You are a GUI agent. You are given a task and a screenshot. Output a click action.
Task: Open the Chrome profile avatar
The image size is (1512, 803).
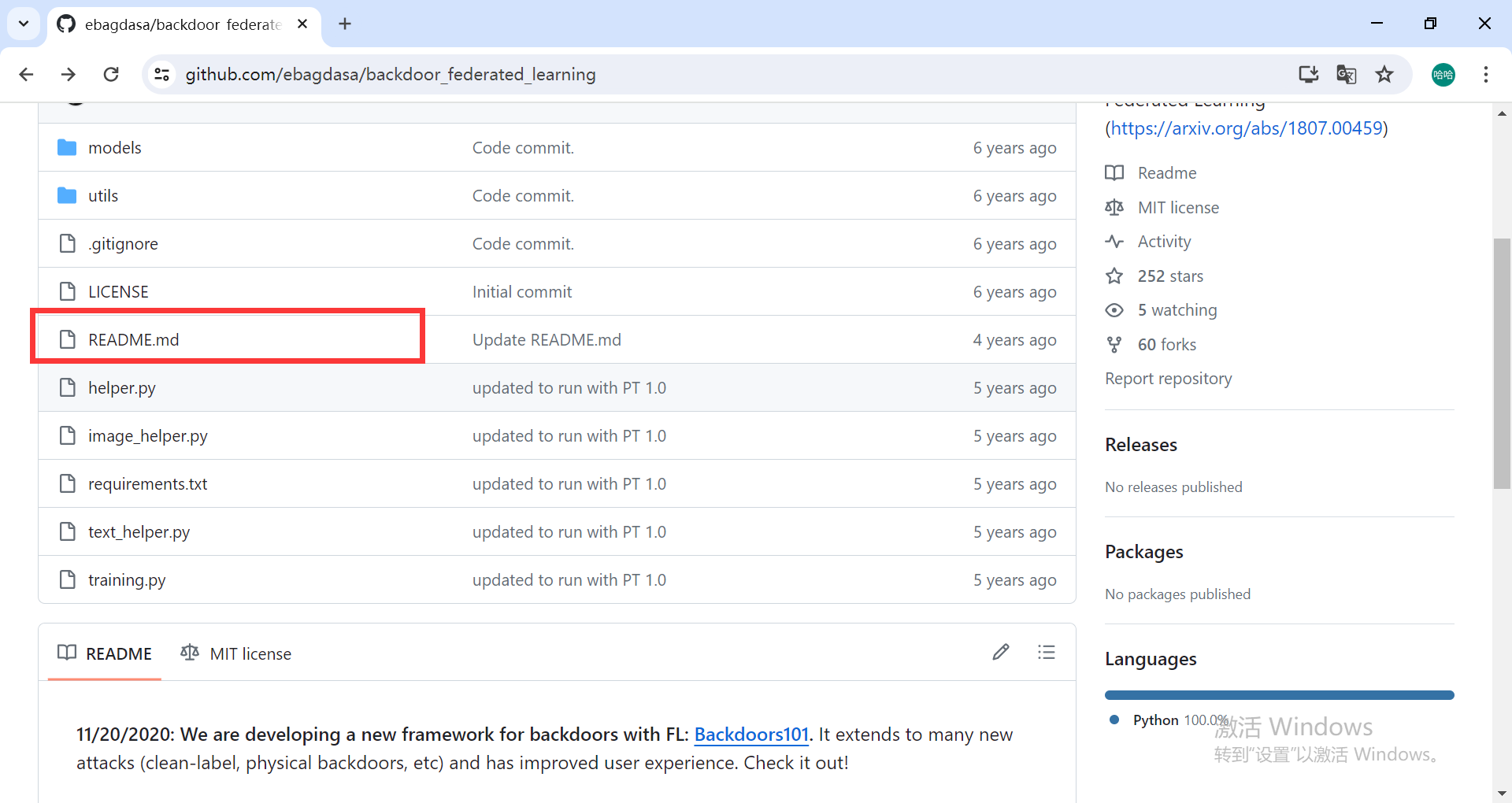[x=1443, y=75]
